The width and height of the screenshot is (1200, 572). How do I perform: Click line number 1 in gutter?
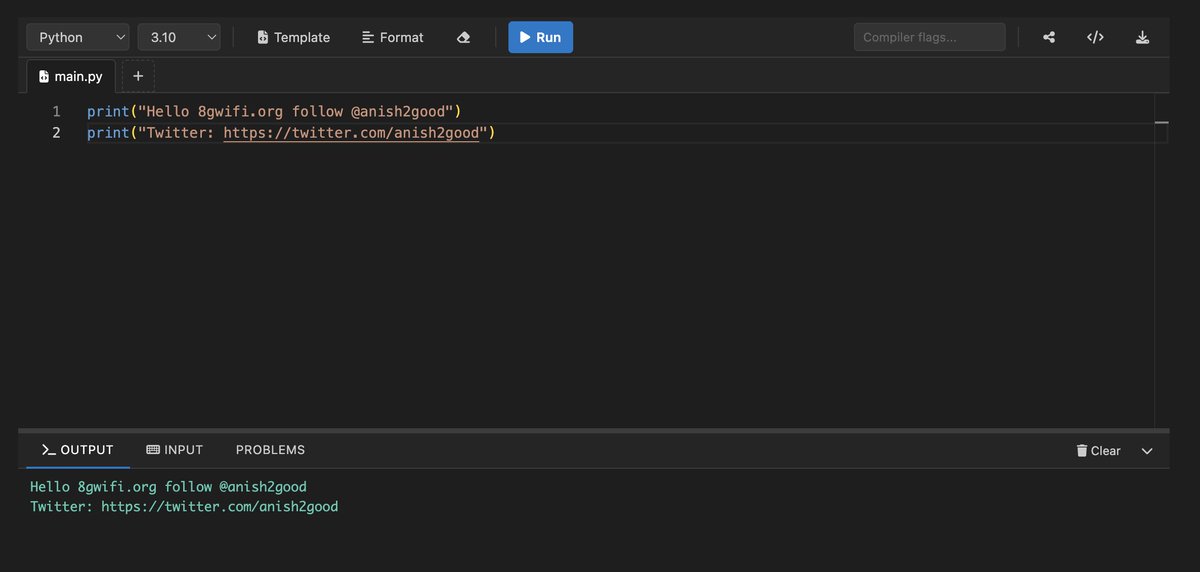coord(57,111)
